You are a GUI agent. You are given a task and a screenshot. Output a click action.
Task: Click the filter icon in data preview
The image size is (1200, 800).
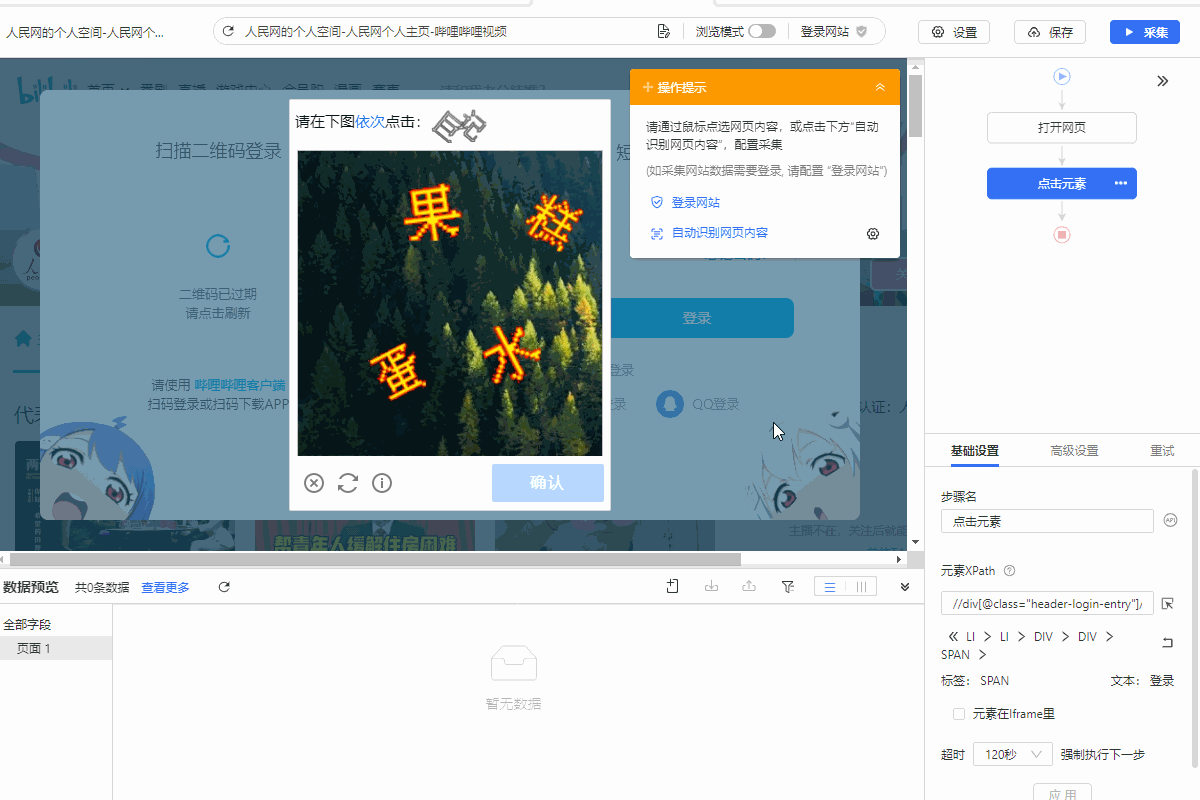[x=787, y=587]
